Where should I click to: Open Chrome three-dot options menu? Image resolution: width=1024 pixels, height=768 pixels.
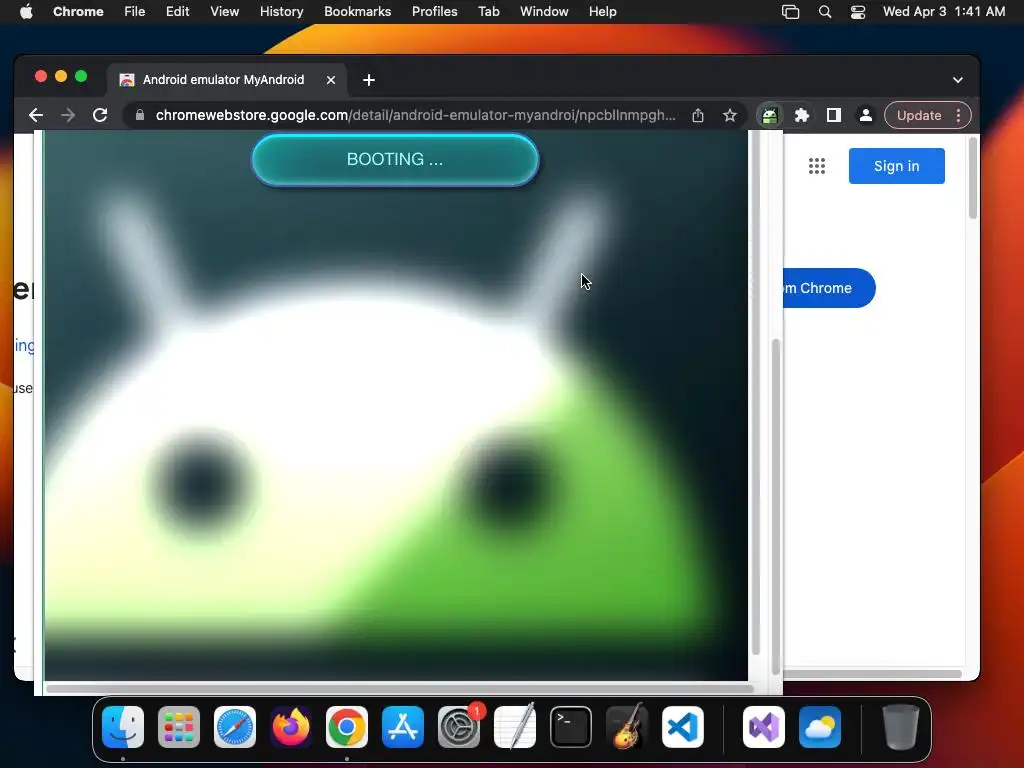pyautogui.click(x=959, y=116)
